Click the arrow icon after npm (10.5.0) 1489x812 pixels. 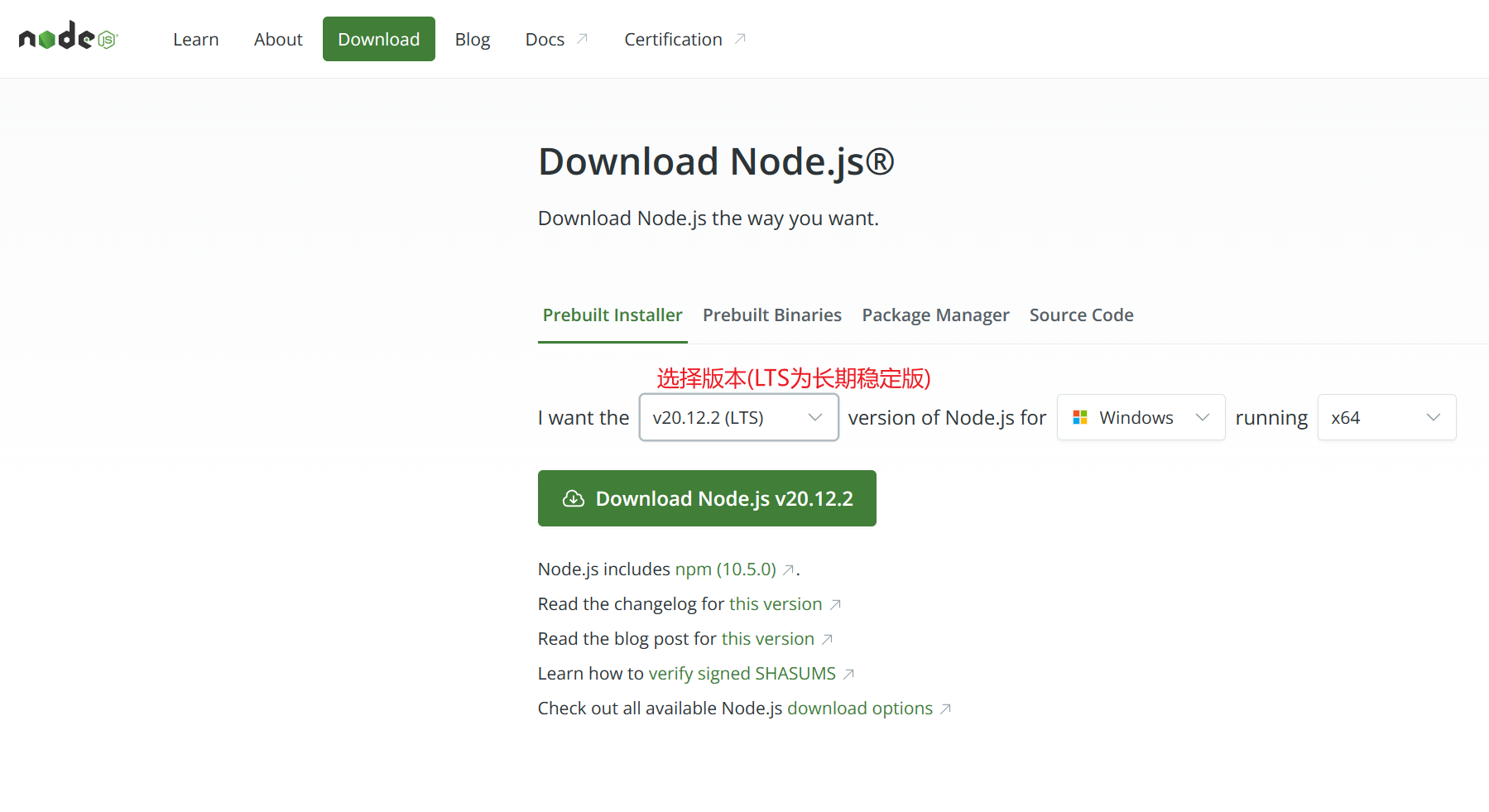(x=789, y=569)
